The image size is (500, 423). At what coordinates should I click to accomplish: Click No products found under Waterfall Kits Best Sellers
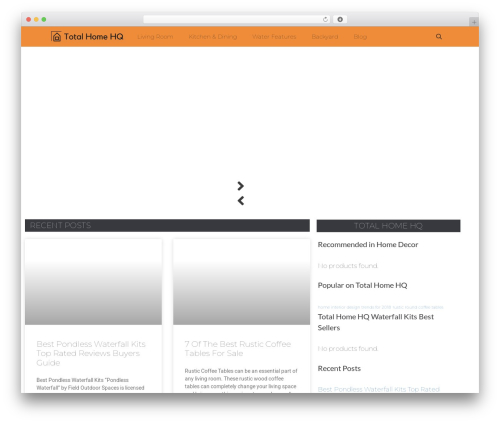coord(348,349)
